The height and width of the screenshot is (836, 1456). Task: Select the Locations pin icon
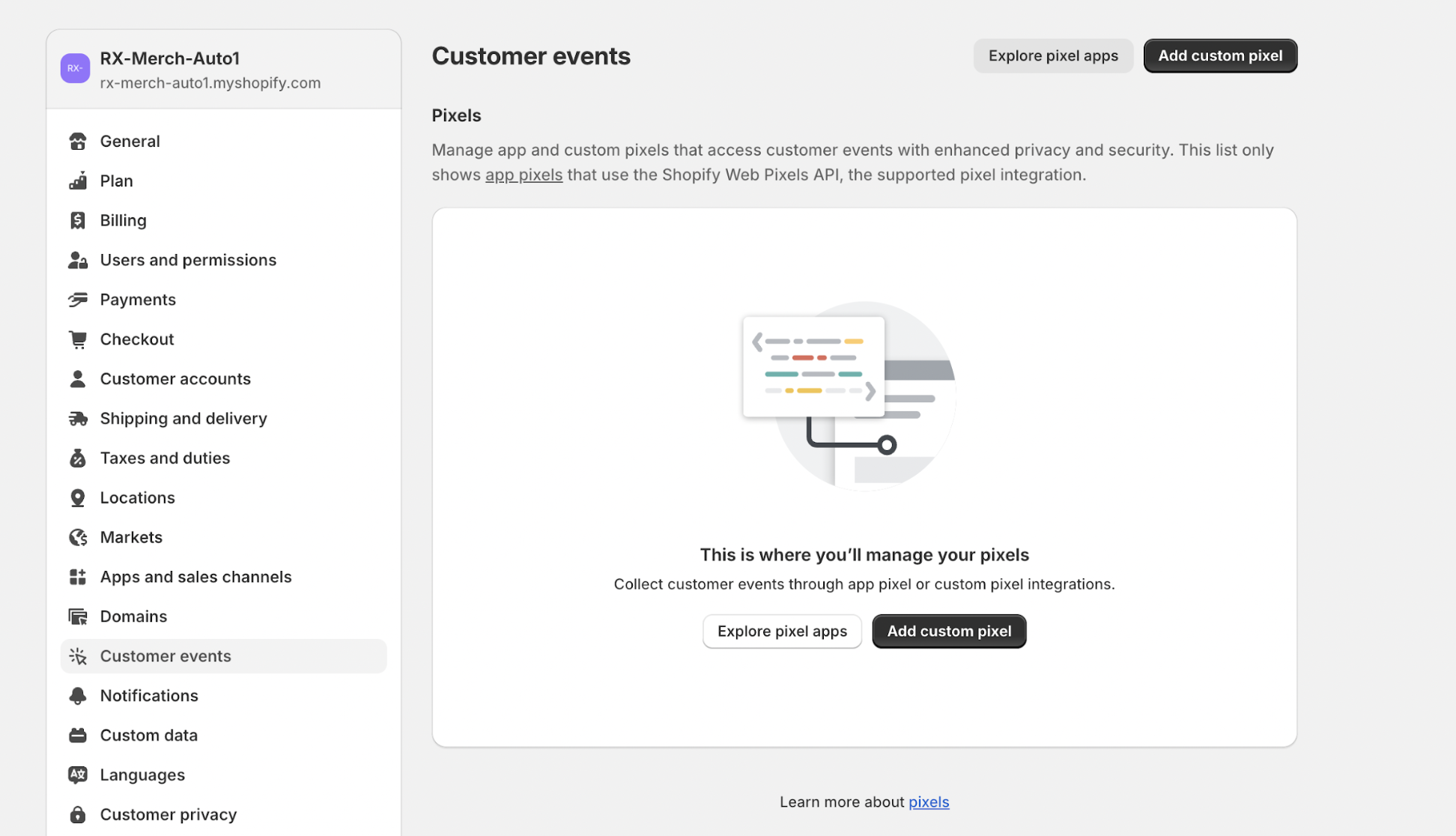78,497
